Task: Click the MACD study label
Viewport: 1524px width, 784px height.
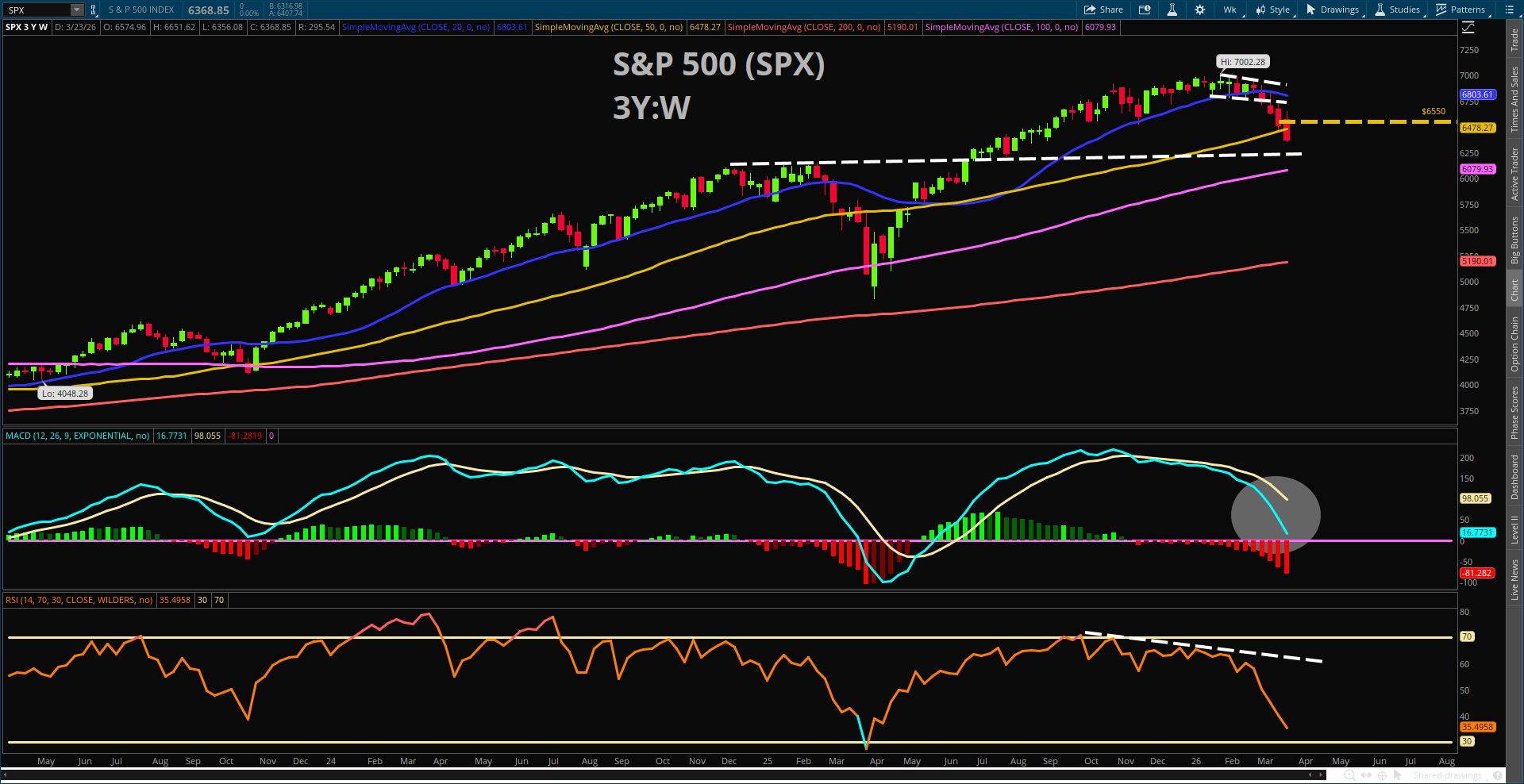Action: [78, 436]
